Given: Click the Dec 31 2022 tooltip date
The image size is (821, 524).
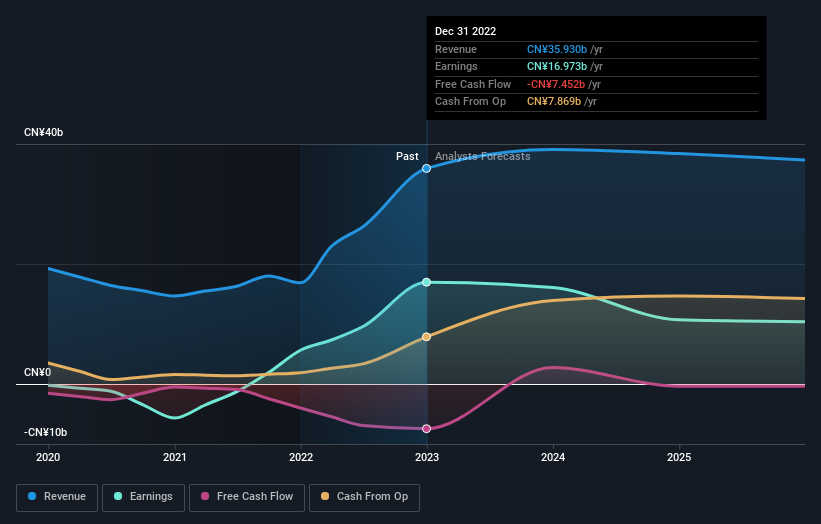Looking at the screenshot, I should click(465, 31).
